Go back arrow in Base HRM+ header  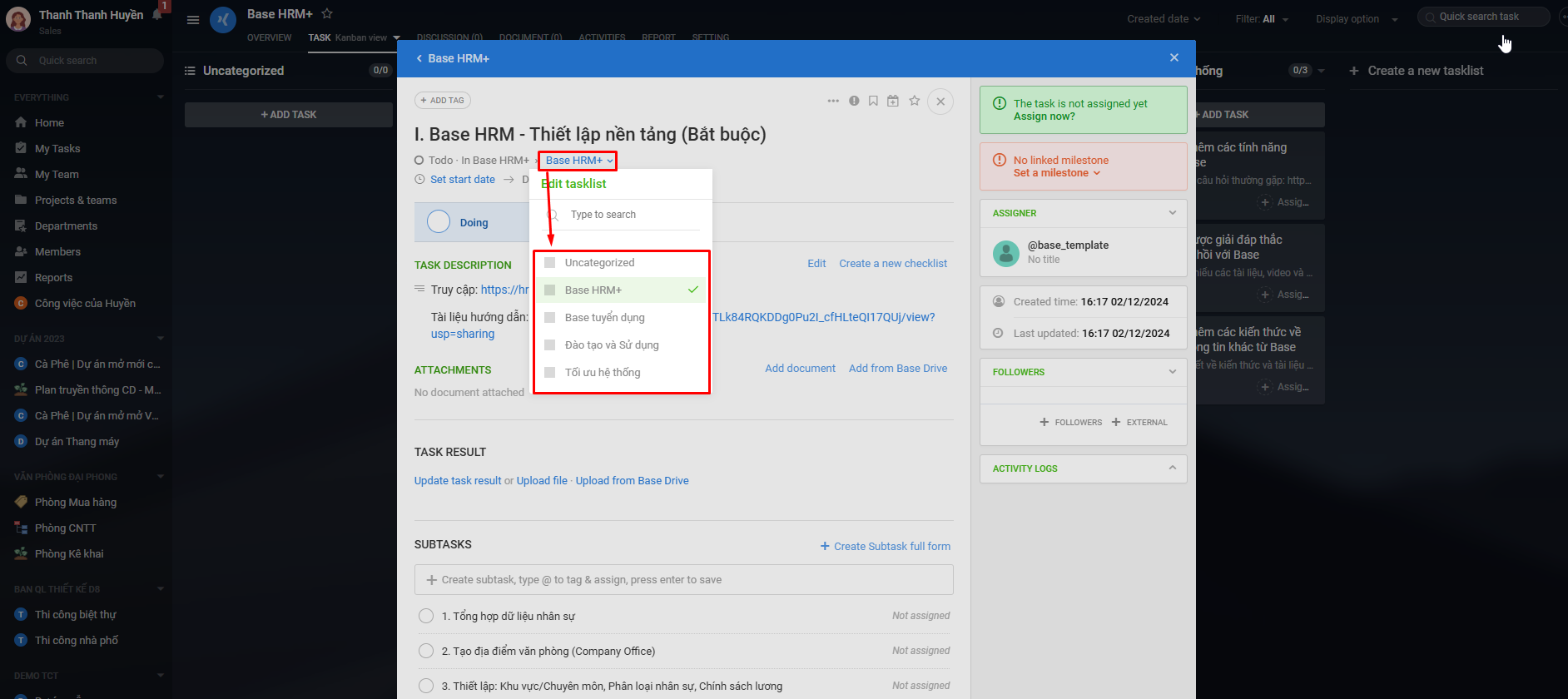(x=419, y=58)
